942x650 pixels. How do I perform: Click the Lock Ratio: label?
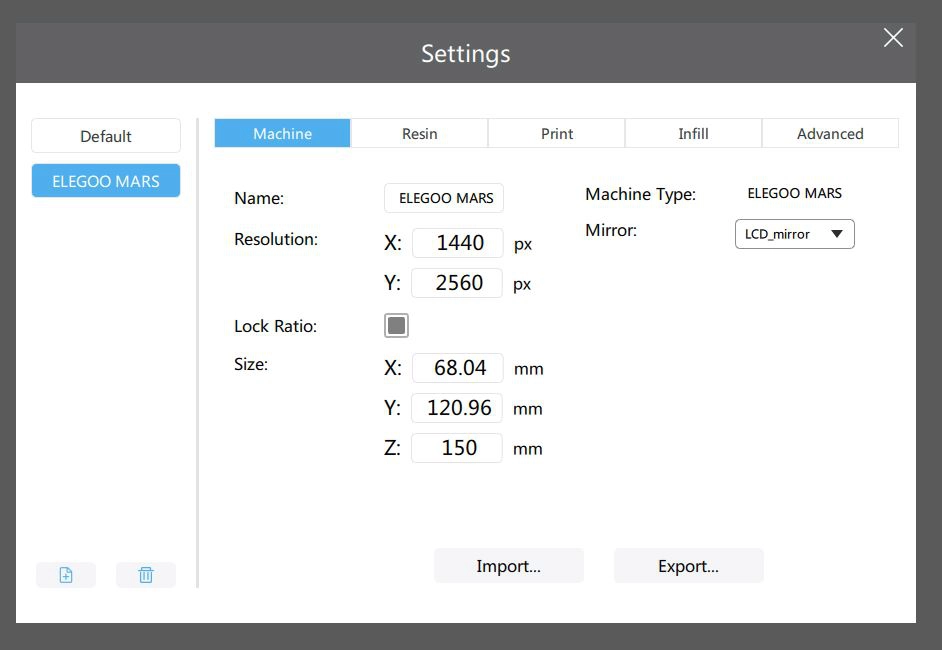click(275, 326)
